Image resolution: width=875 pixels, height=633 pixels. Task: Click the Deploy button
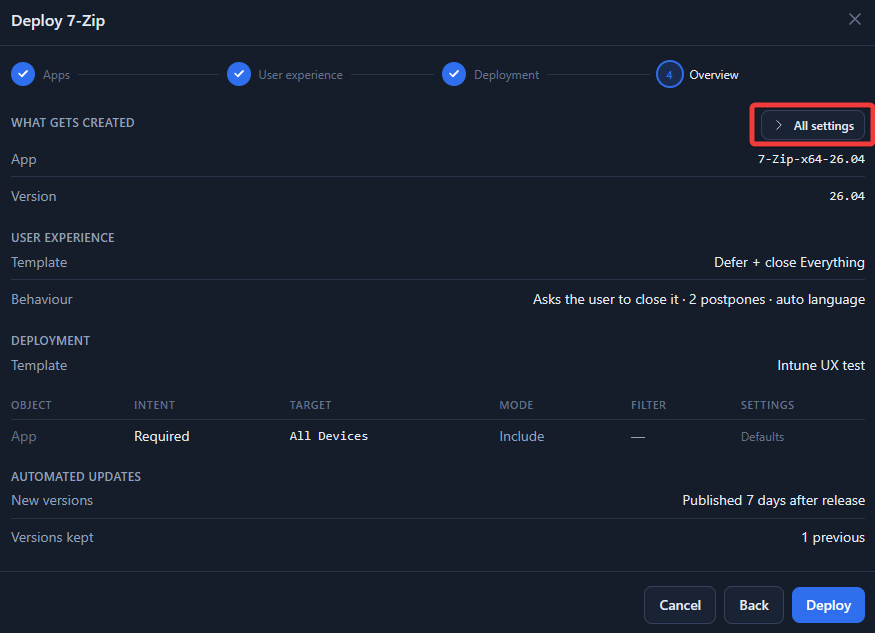[x=828, y=605]
